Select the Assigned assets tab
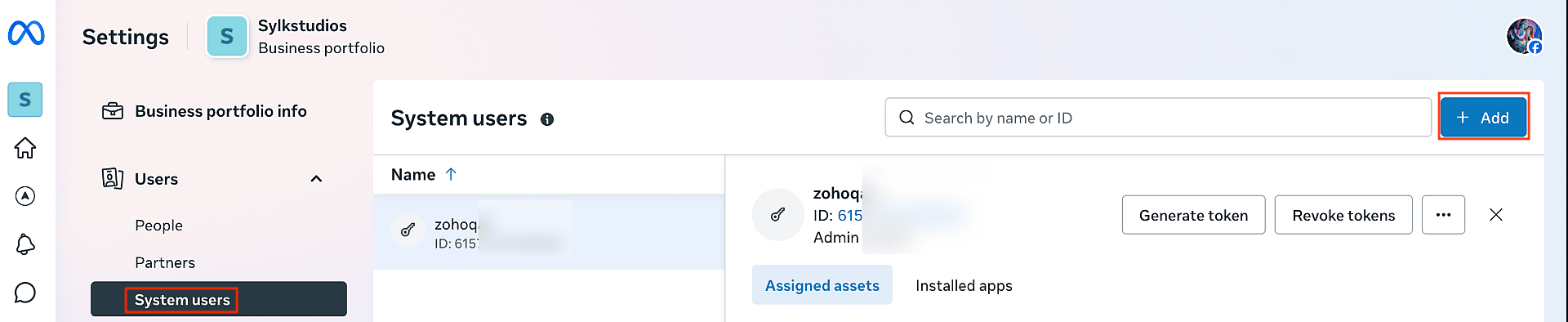This screenshot has height=322, width=1568. coord(822,285)
